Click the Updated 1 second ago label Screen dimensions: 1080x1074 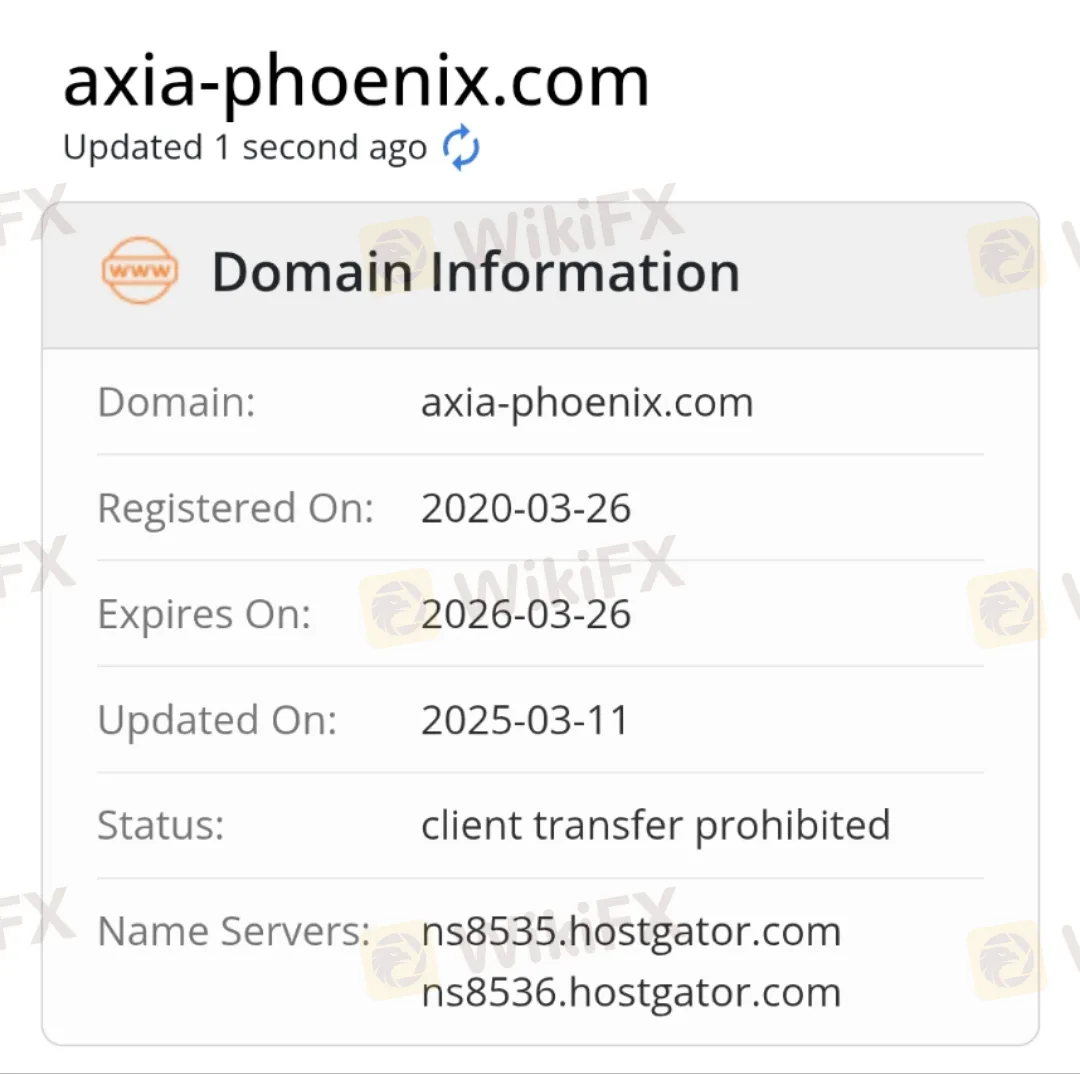244,147
